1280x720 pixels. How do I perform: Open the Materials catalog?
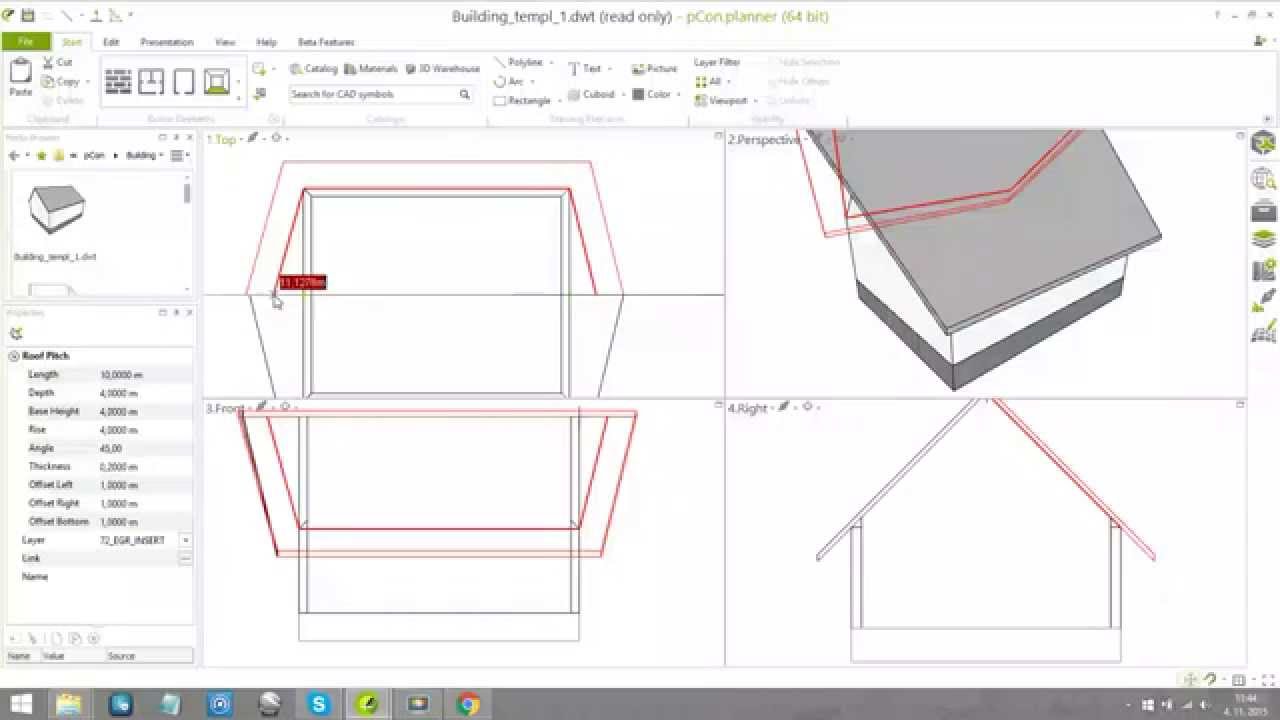coord(370,69)
